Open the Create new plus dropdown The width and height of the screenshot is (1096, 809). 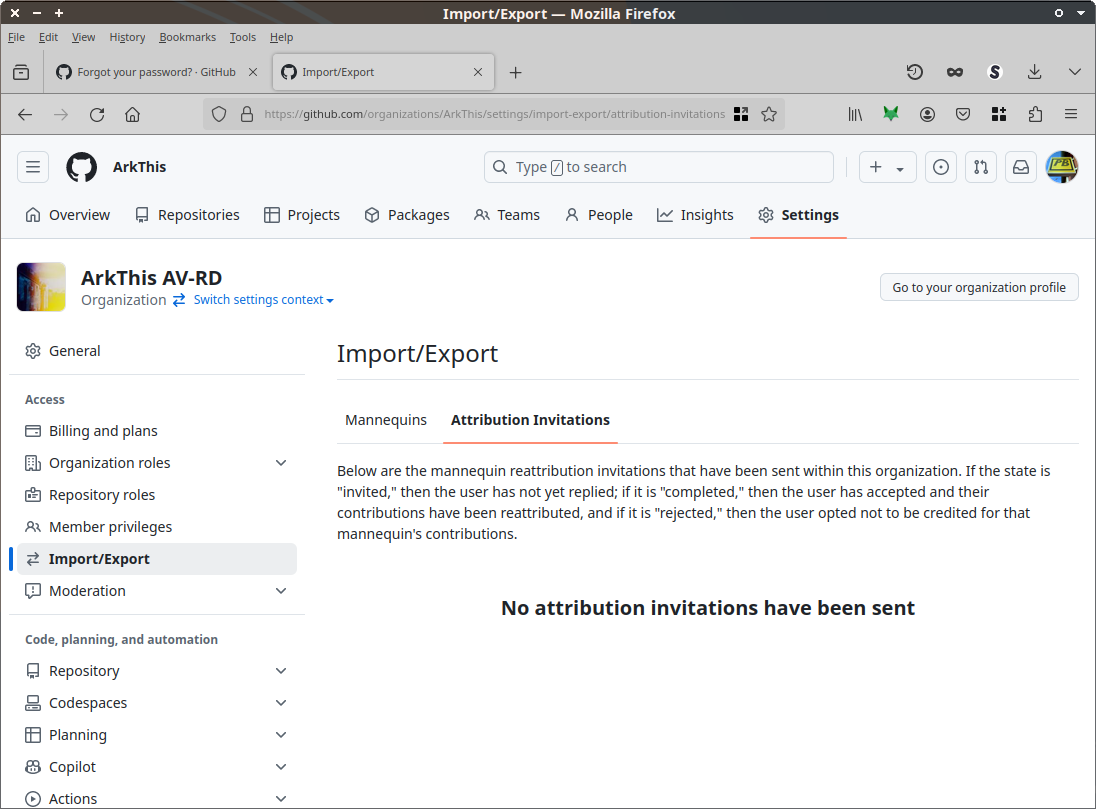(x=887, y=167)
